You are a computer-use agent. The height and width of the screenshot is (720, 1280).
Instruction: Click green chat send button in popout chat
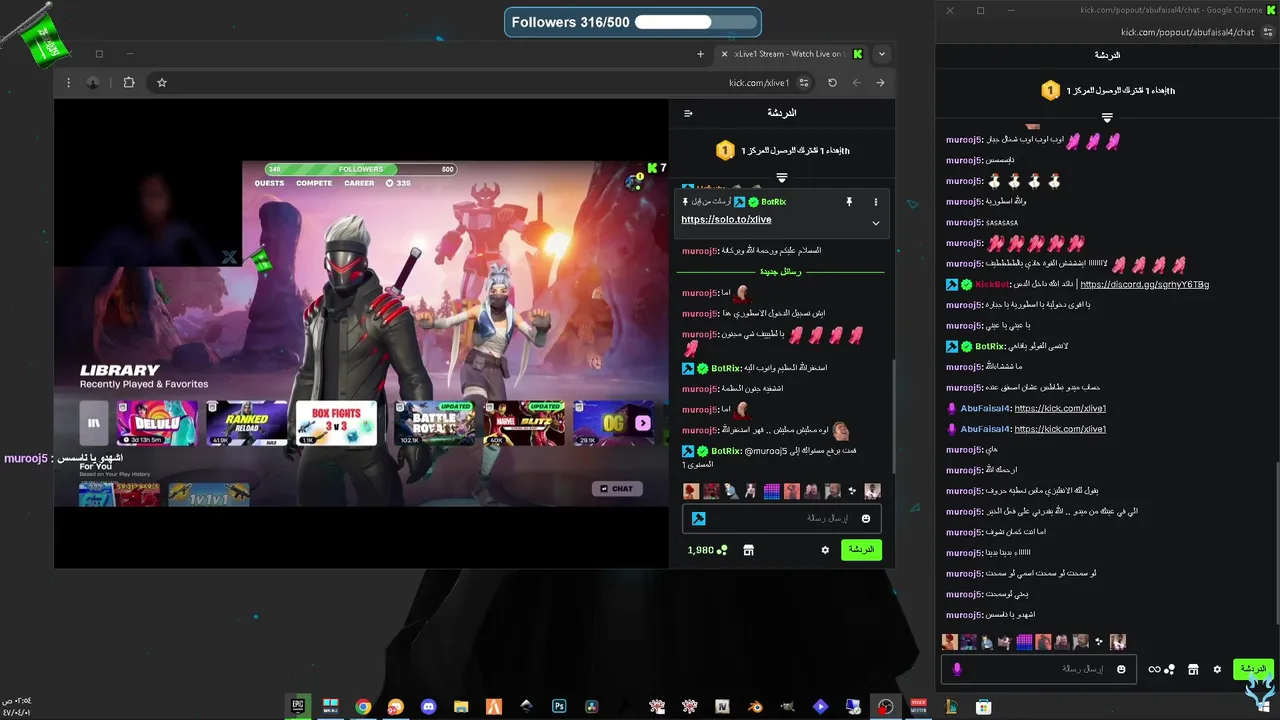(x=1253, y=669)
